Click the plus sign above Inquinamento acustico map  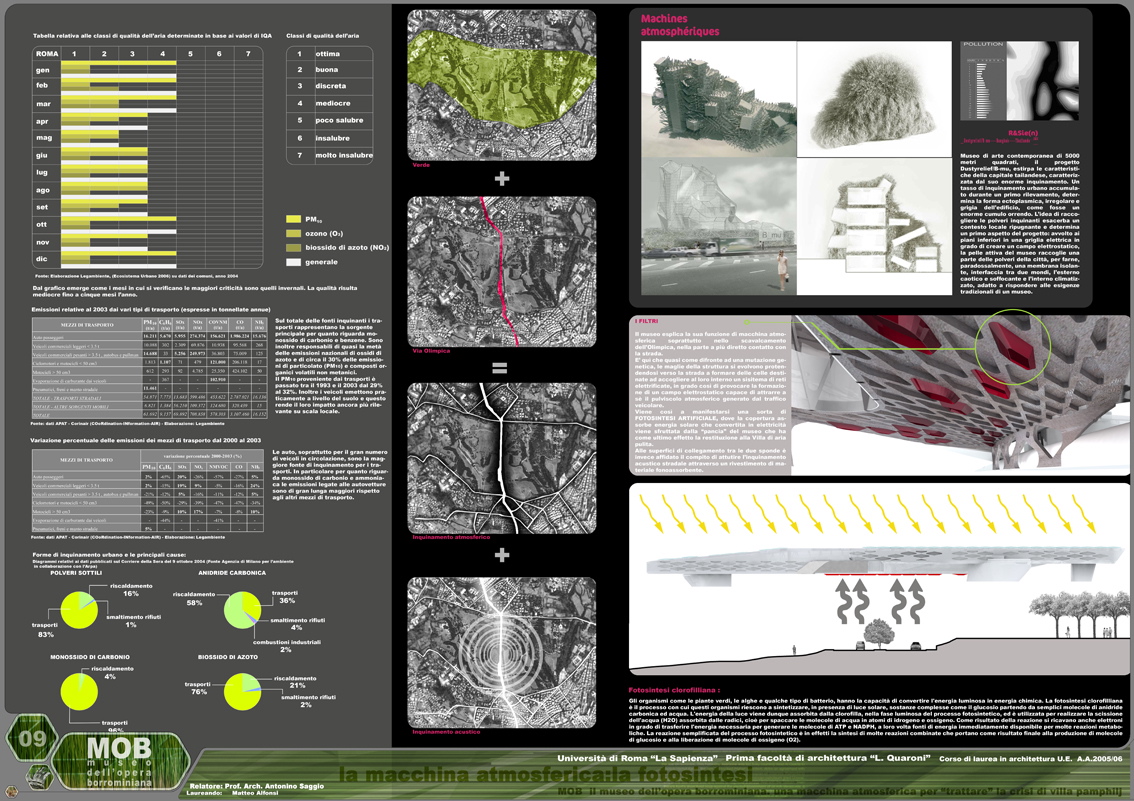click(x=501, y=555)
